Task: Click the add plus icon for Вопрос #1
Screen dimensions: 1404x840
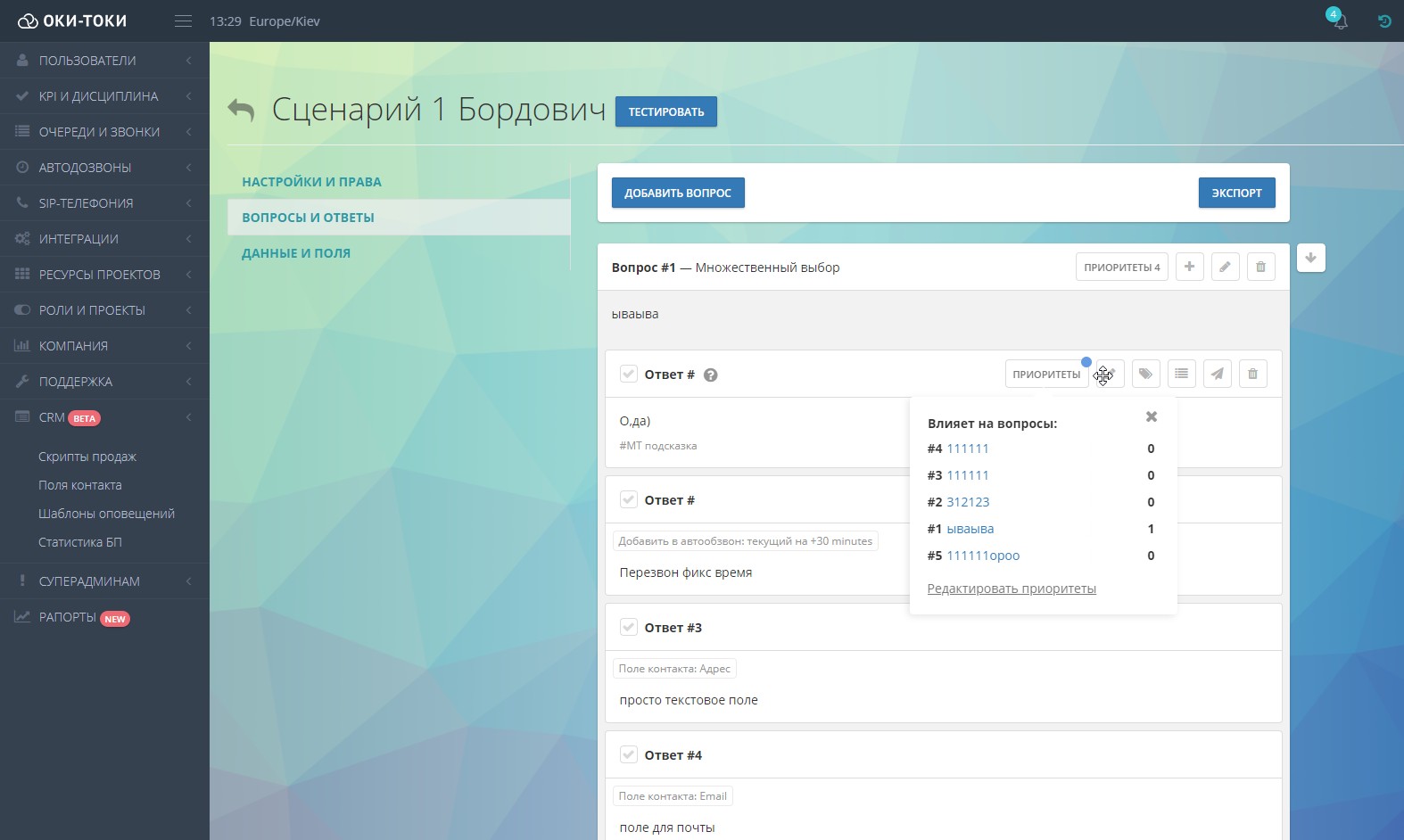Action: [x=1189, y=267]
